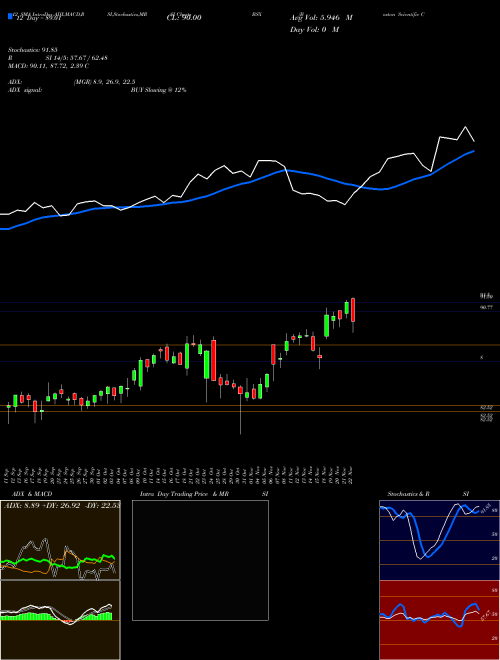Click the 'BUY Slowing @ 12%' signal text
Viewport: 500px width, 660px height.
158,90
